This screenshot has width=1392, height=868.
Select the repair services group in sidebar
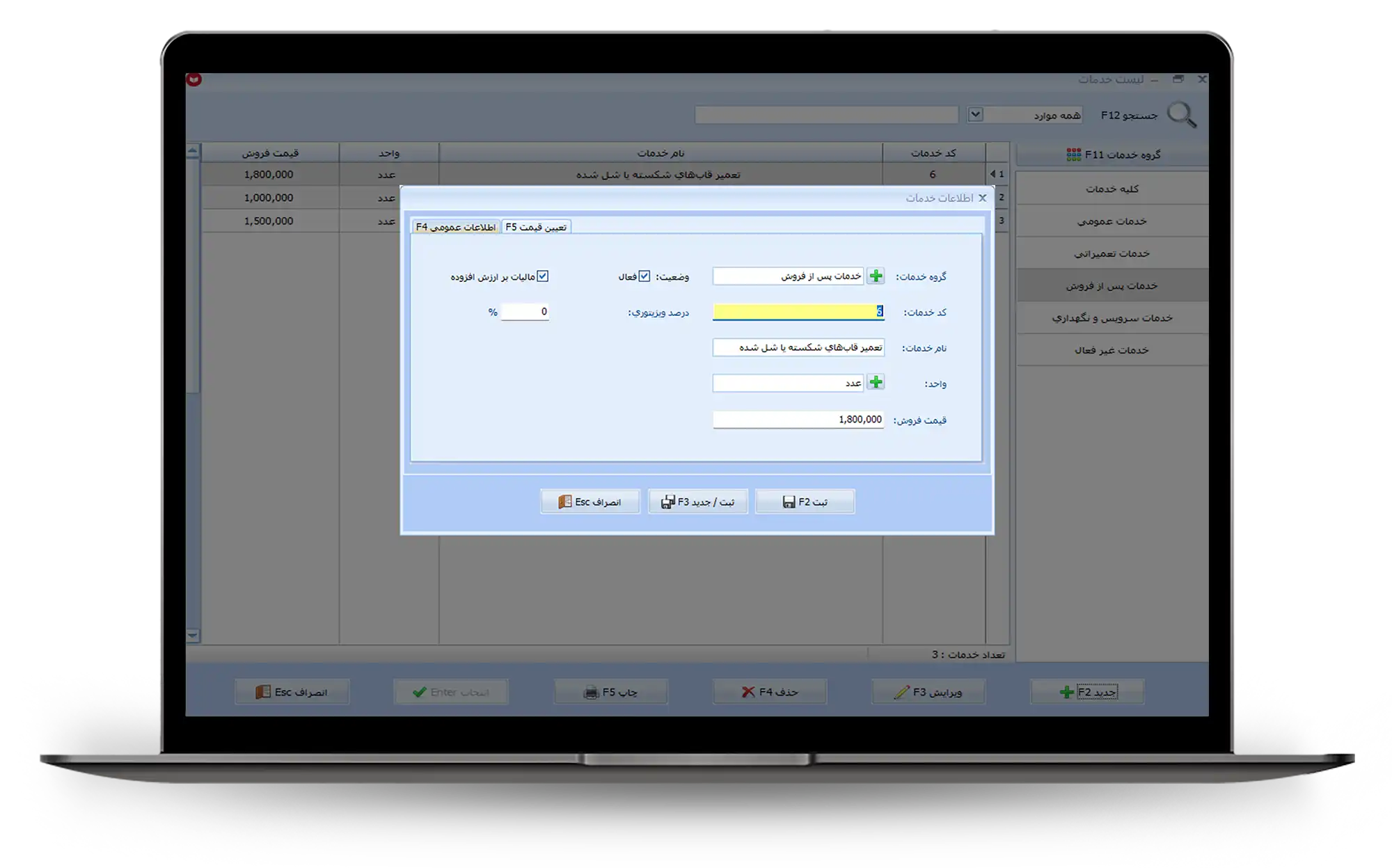pyautogui.click(x=1112, y=253)
